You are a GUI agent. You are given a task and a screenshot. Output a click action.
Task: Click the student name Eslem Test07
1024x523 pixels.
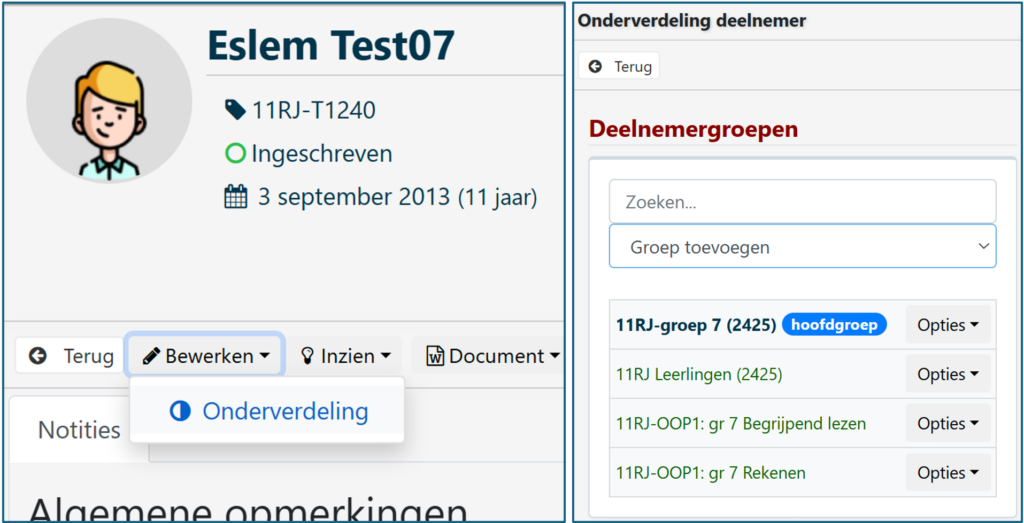331,46
